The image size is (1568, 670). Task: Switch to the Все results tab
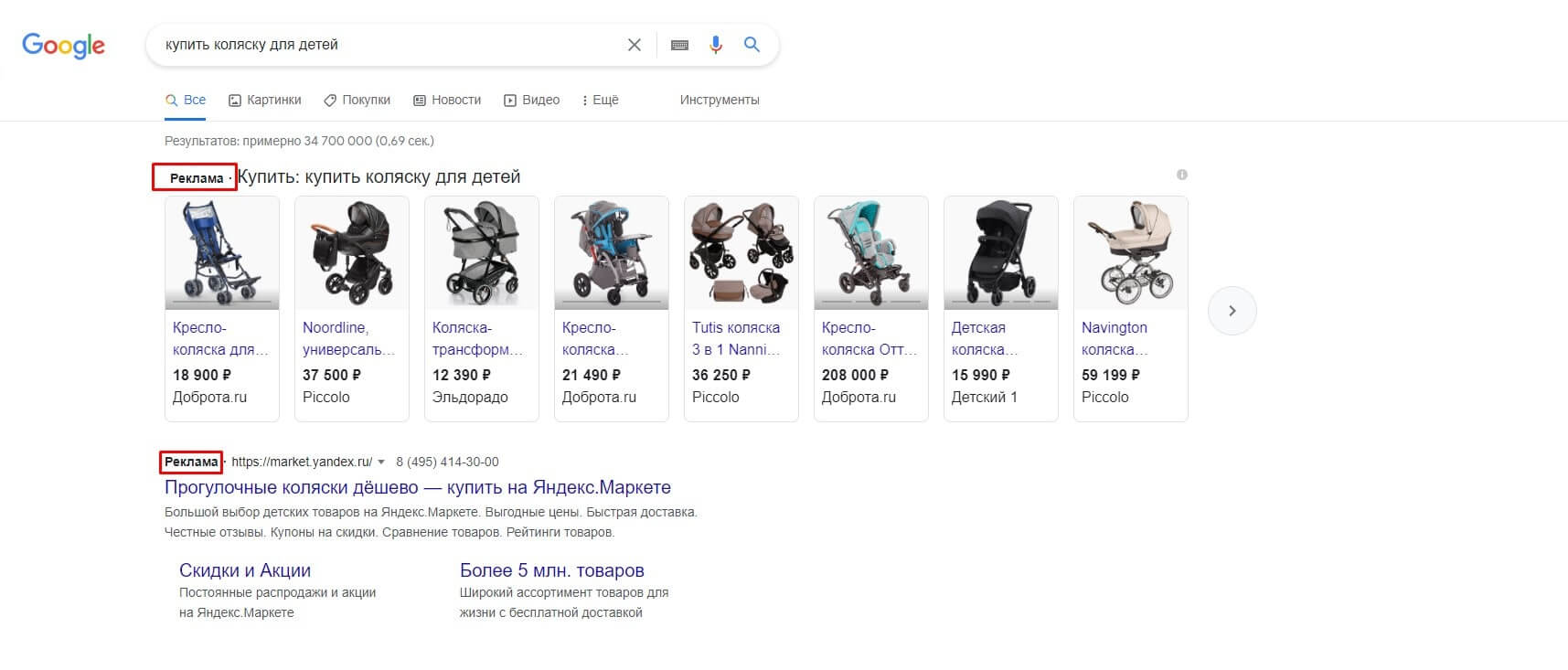[x=186, y=100]
